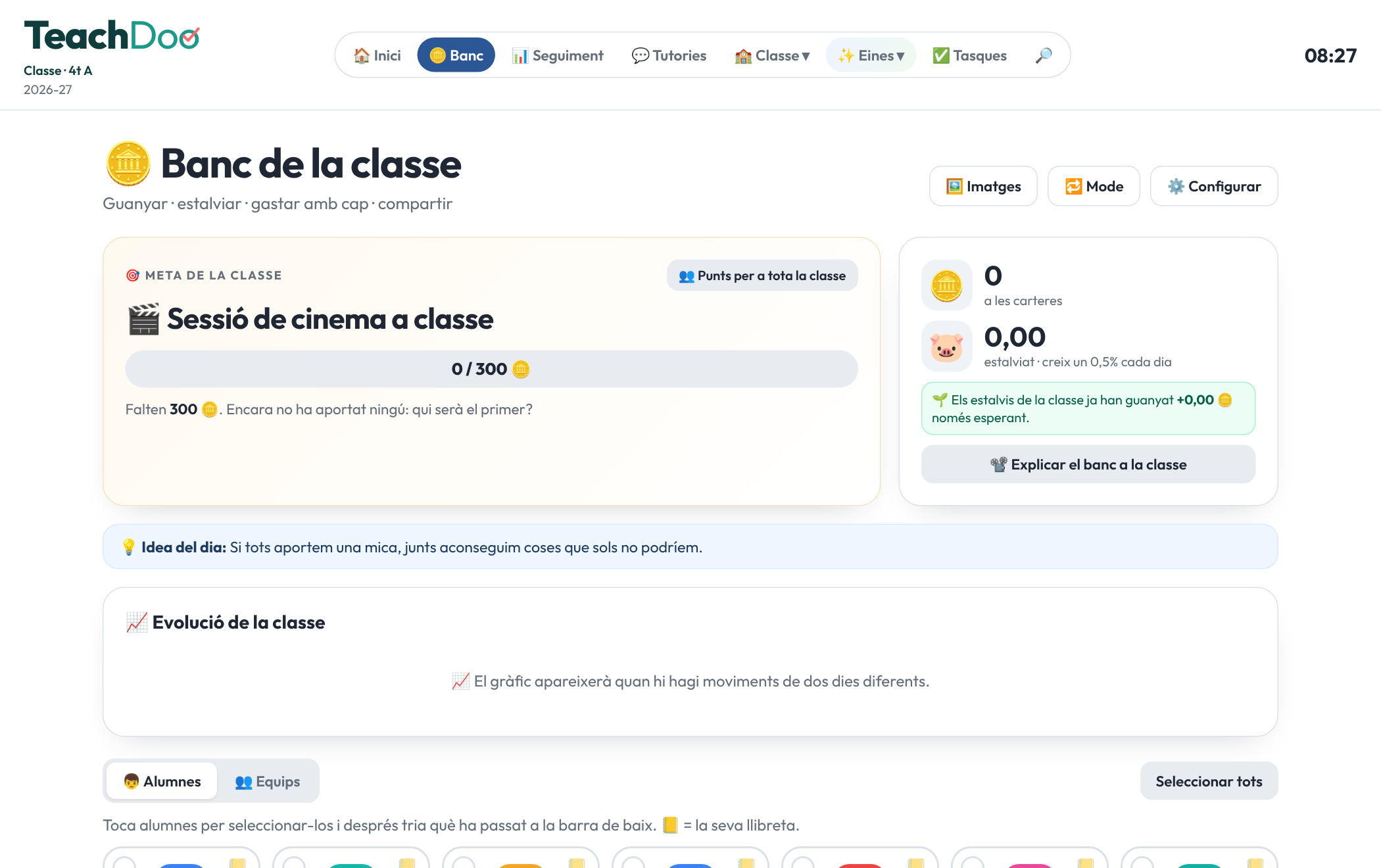Click the clapperboard icon of class goal
The width and height of the screenshot is (1381, 868).
coord(143,319)
